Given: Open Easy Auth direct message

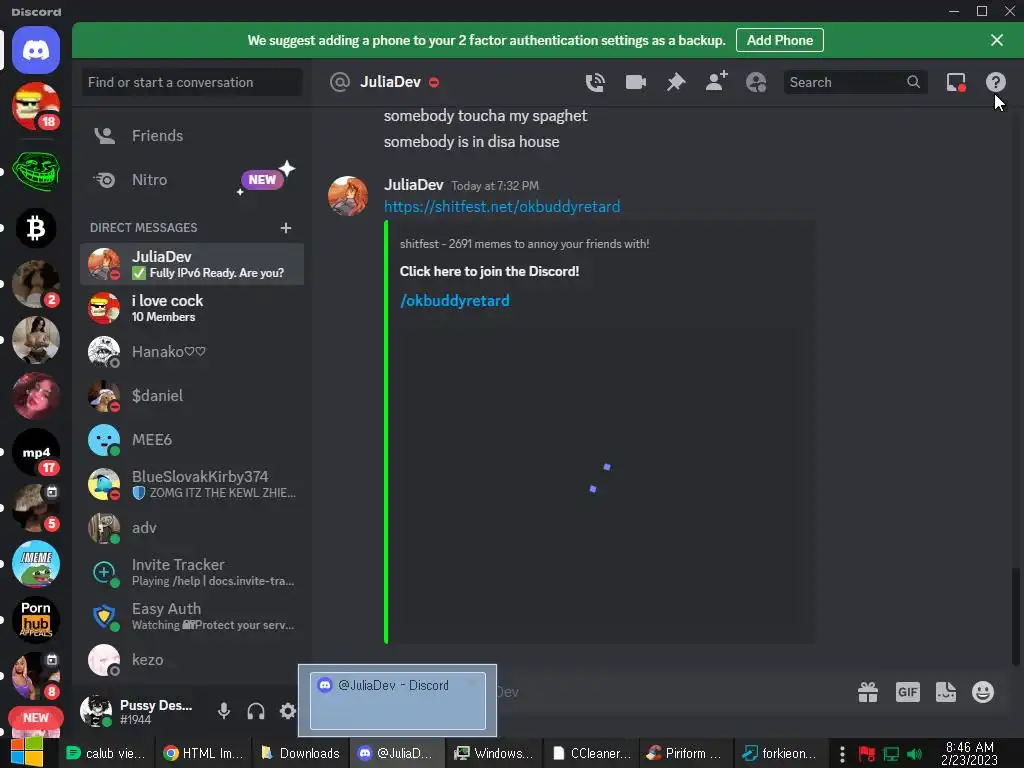Looking at the screenshot, I should pyautogui.click(x=192, y=616).
